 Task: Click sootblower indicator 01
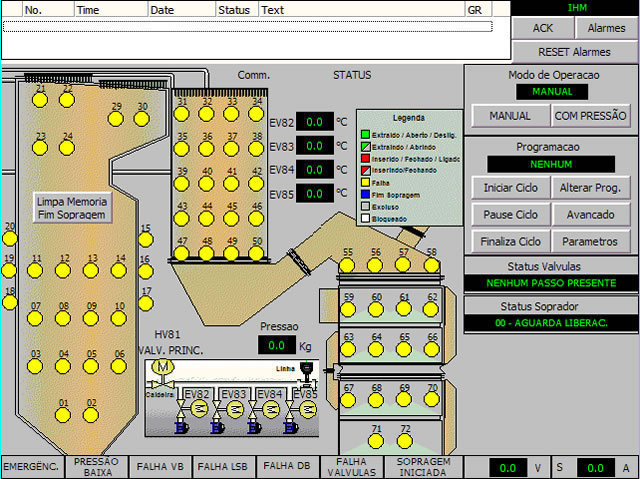pos(63,415)
